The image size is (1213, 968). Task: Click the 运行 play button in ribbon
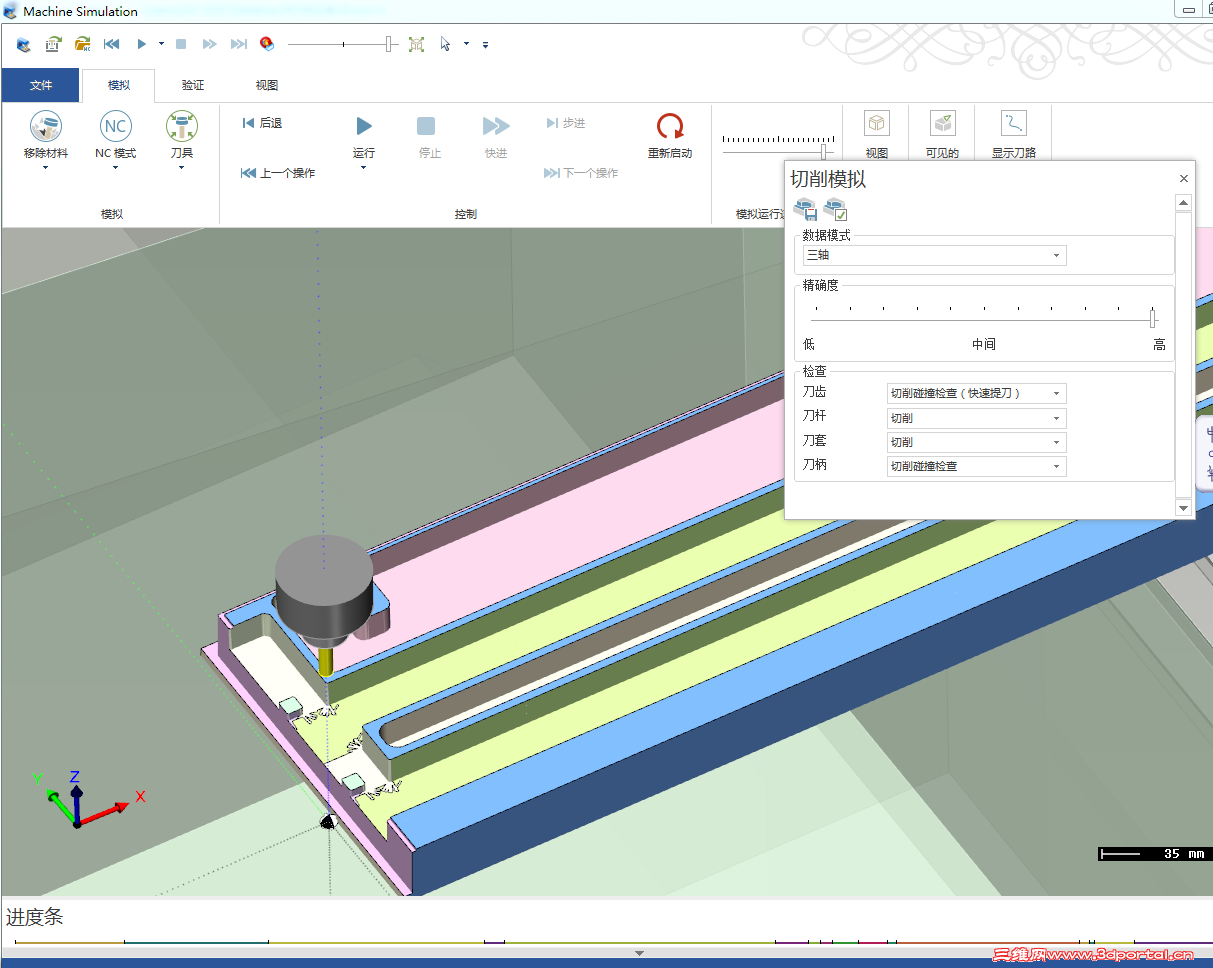[x=364, y=126]
